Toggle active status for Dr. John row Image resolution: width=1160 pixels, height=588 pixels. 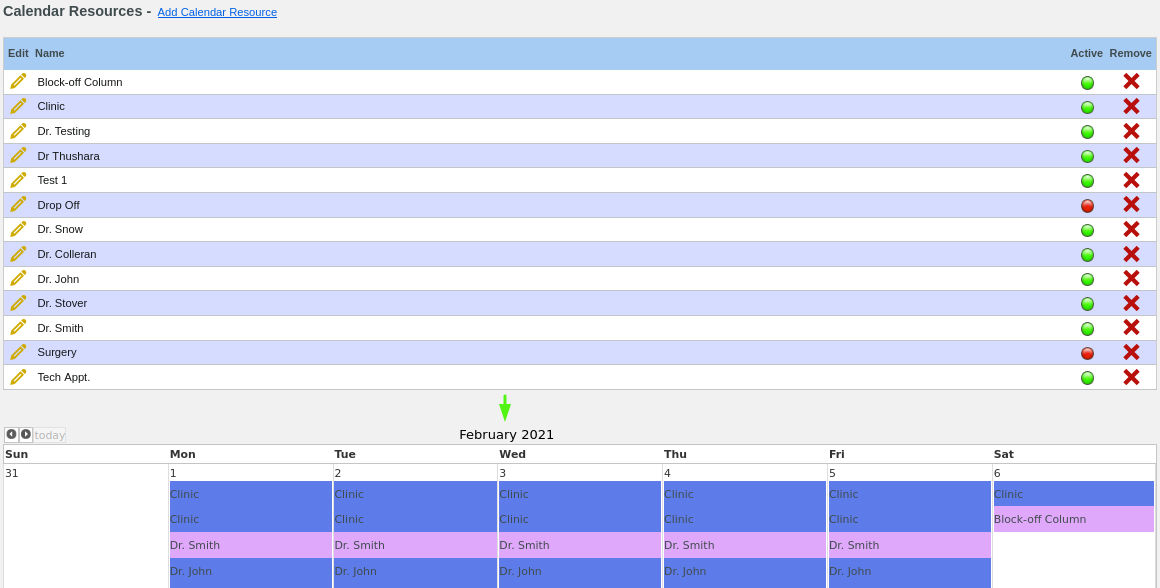click(x=1088, y=280)
